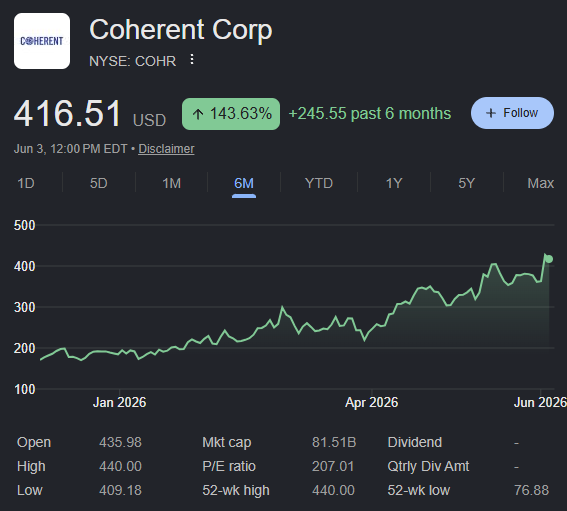The width and height of the screenshot is (567, 511).
Task: Click the Open label in stats
Action: 34,443
